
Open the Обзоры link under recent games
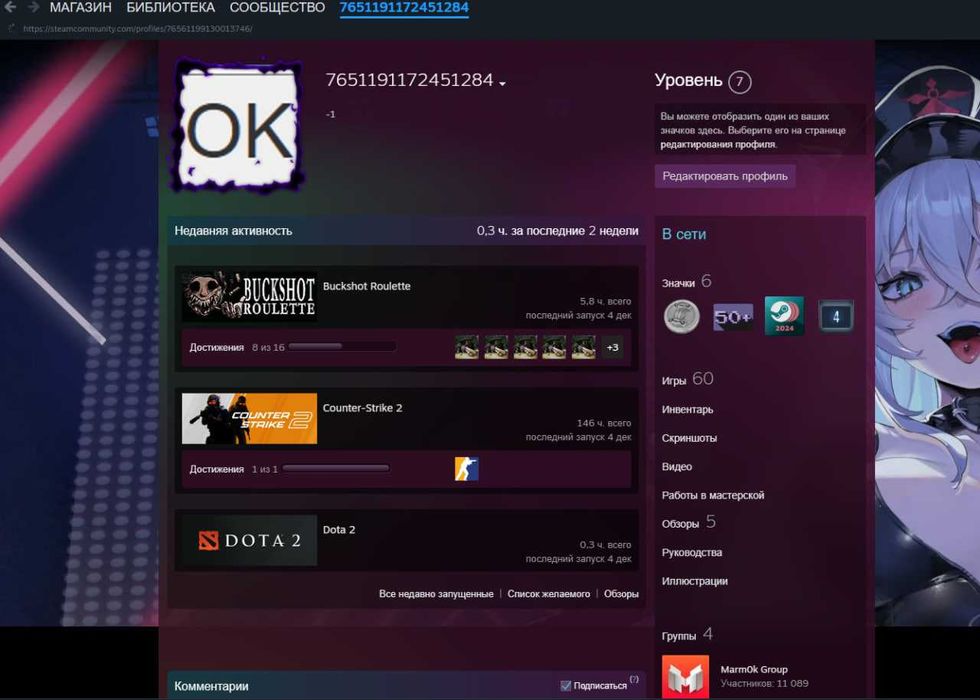[x=621, y=594]
